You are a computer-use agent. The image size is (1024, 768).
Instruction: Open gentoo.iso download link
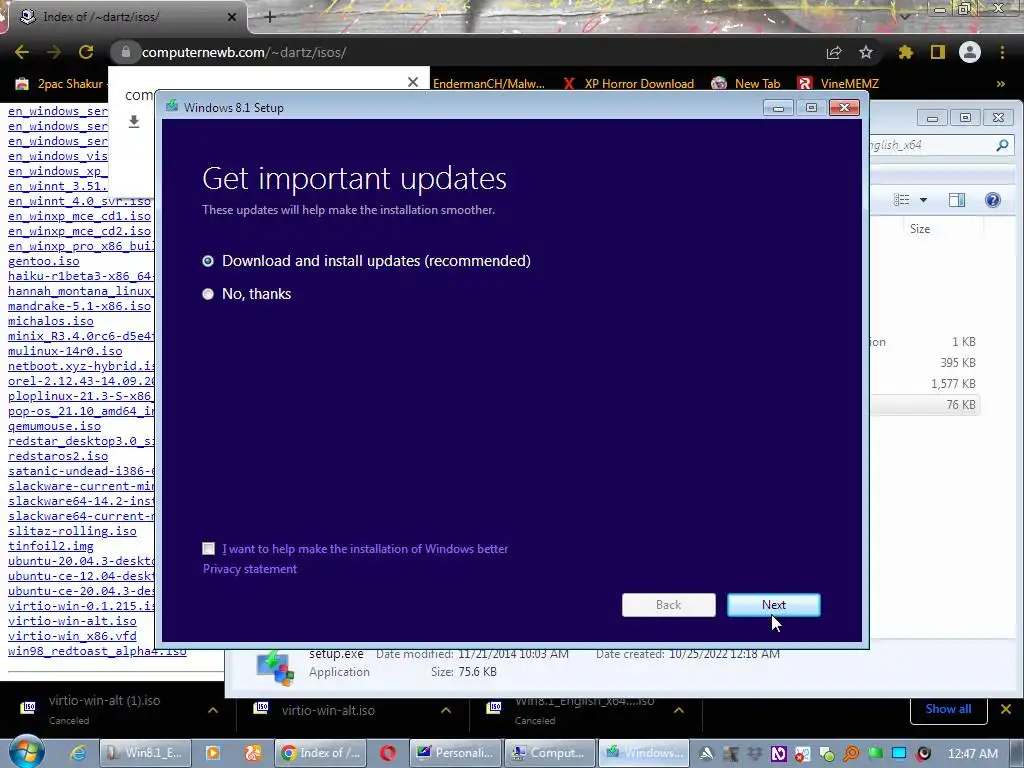coord(44,261)
